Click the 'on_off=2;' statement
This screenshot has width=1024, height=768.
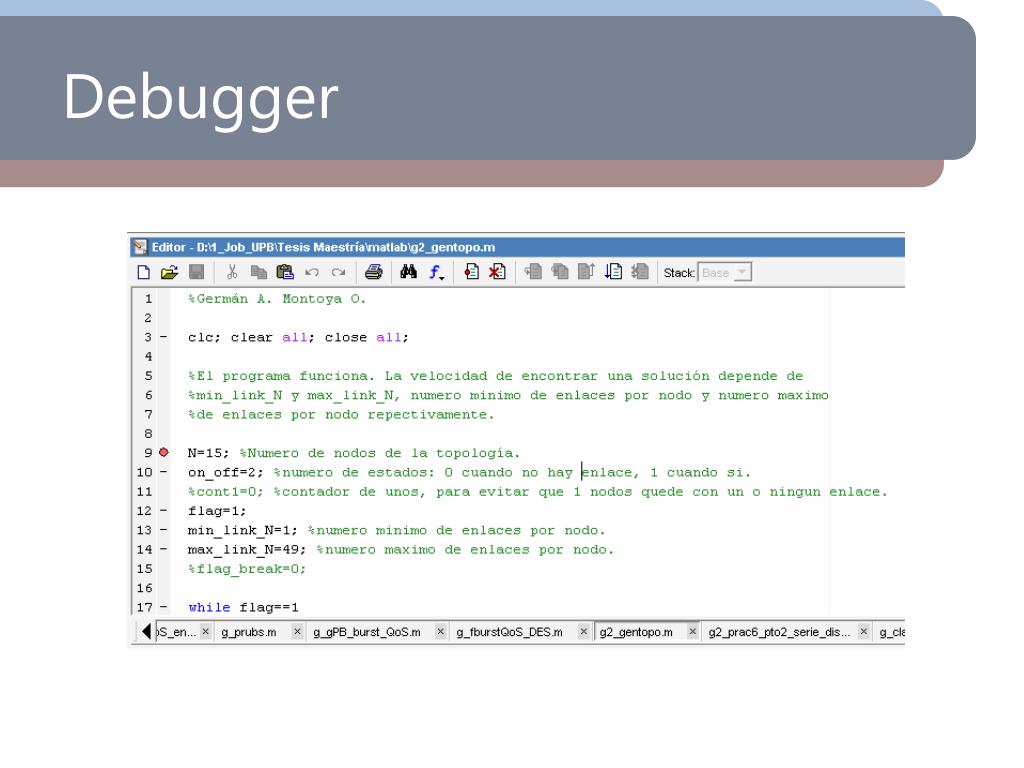225,472
